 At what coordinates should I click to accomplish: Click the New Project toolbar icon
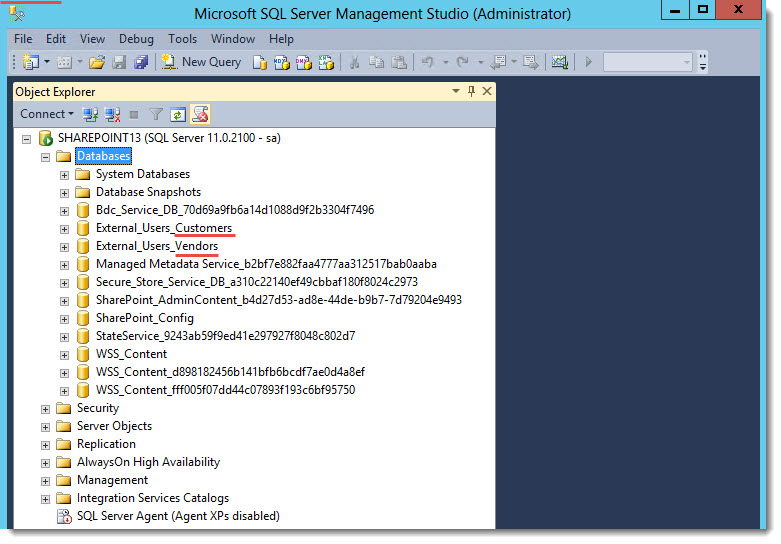click(x=31, y=62)
